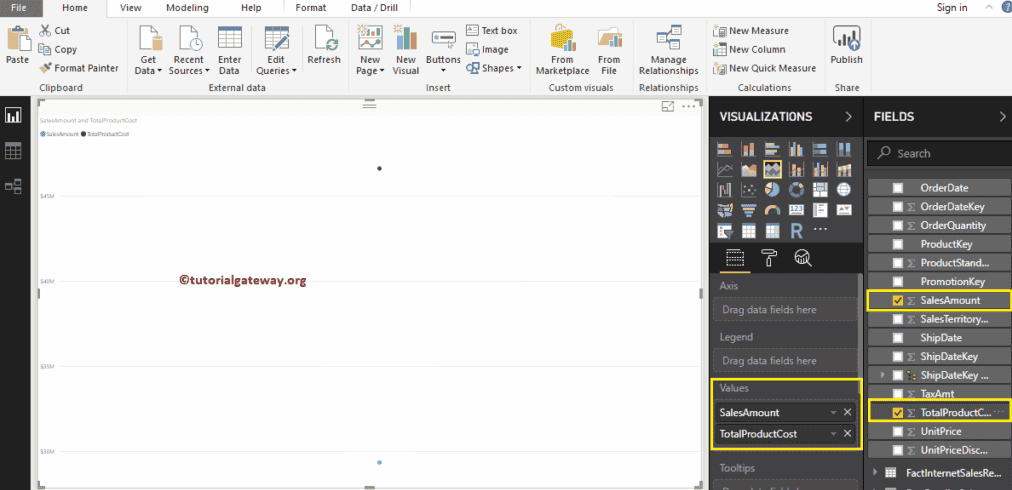
Task: Expand the ShipDateKey hierarchy
Action: tap(882, 375)
